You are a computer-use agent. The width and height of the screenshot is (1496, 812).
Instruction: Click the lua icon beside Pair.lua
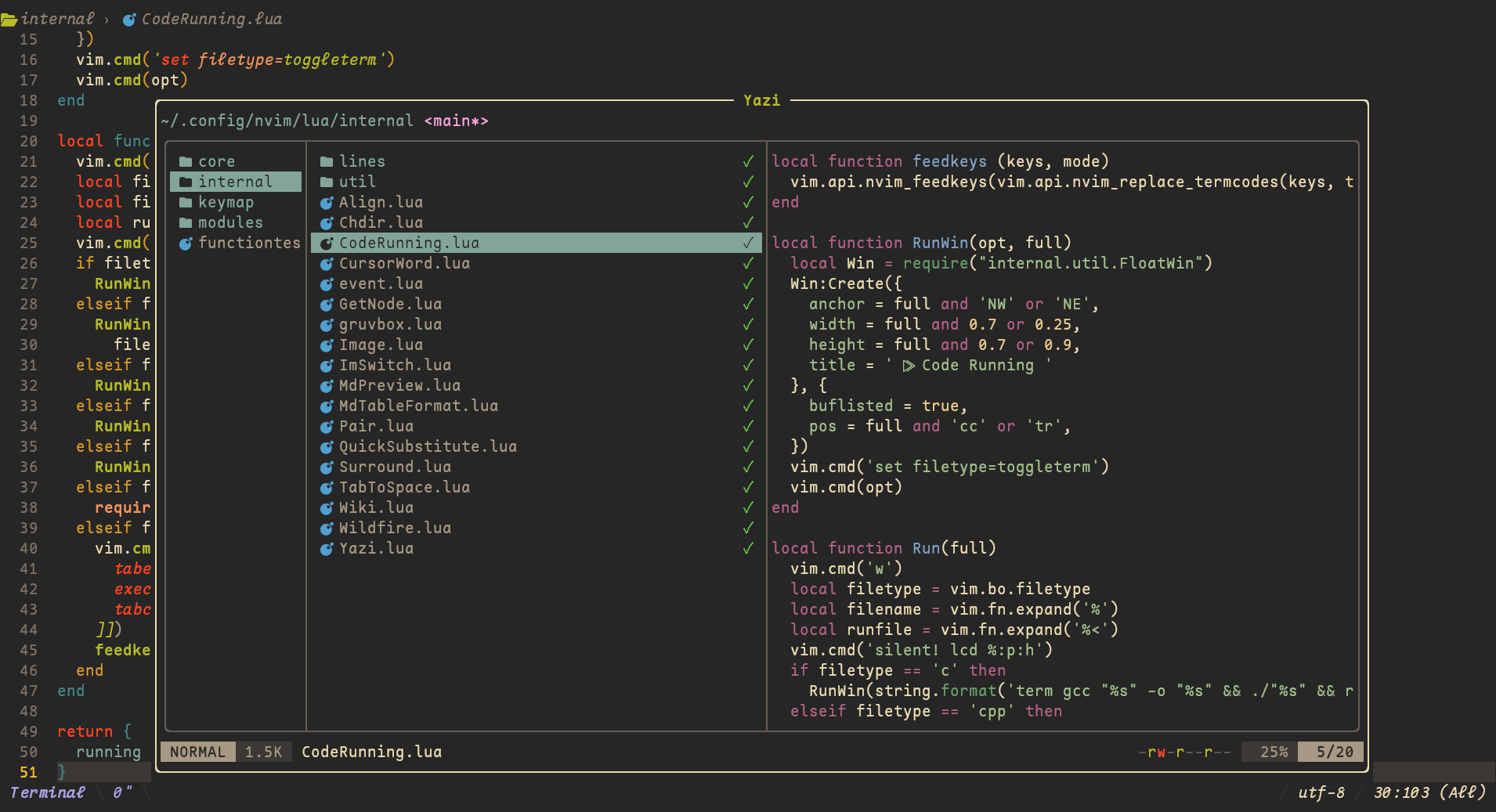[x=327, y=427]
